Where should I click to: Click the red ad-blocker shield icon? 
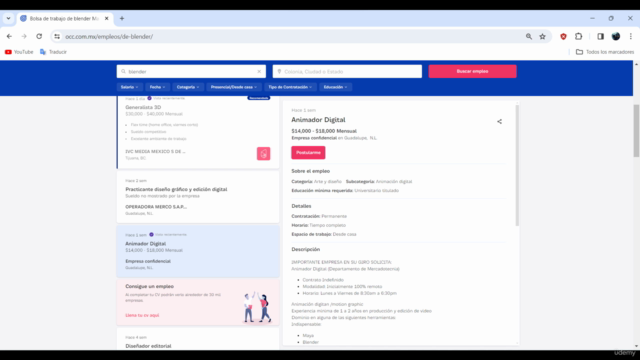coord(563,36)
